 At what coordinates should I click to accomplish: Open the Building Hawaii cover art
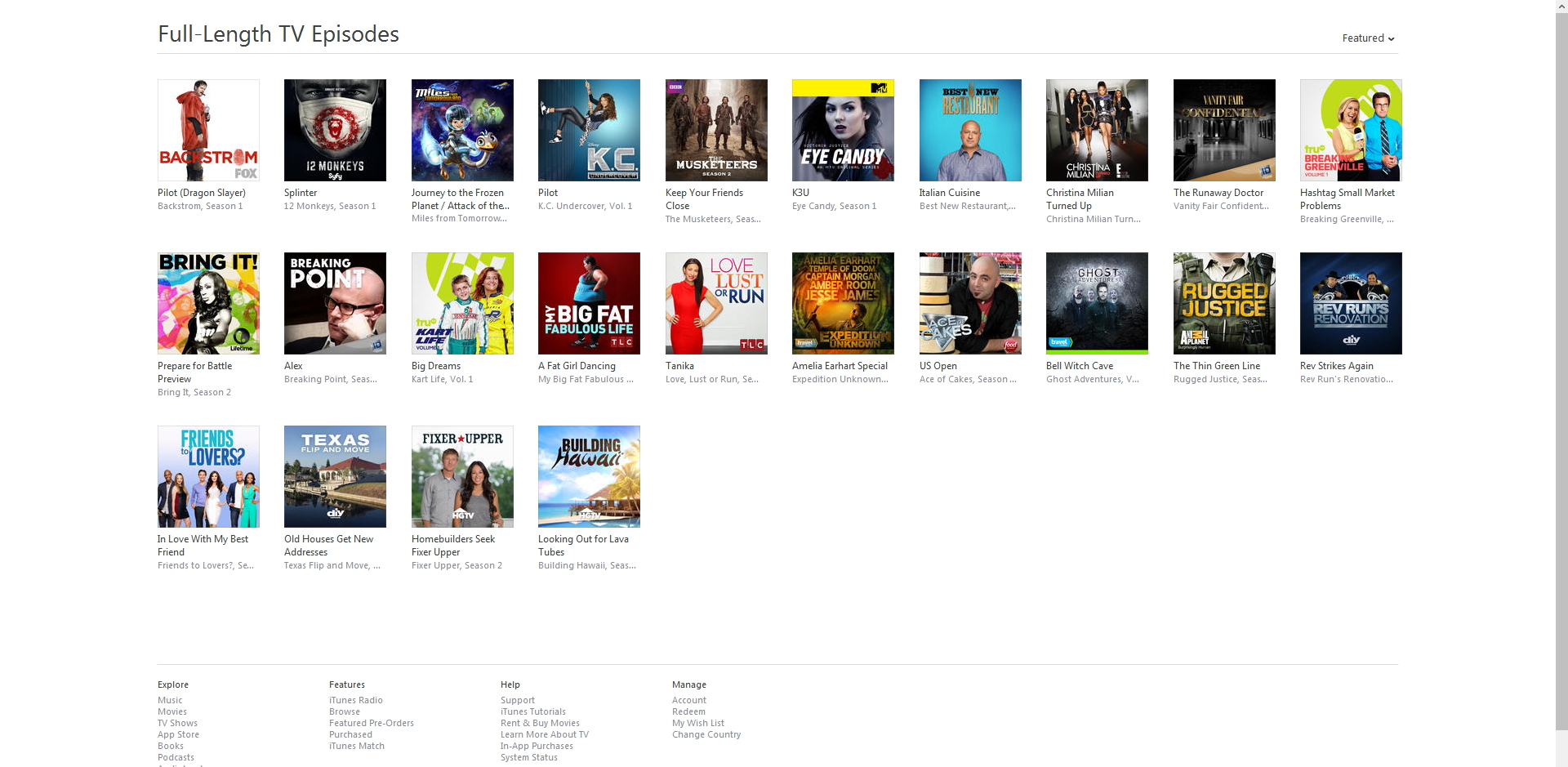589,476
